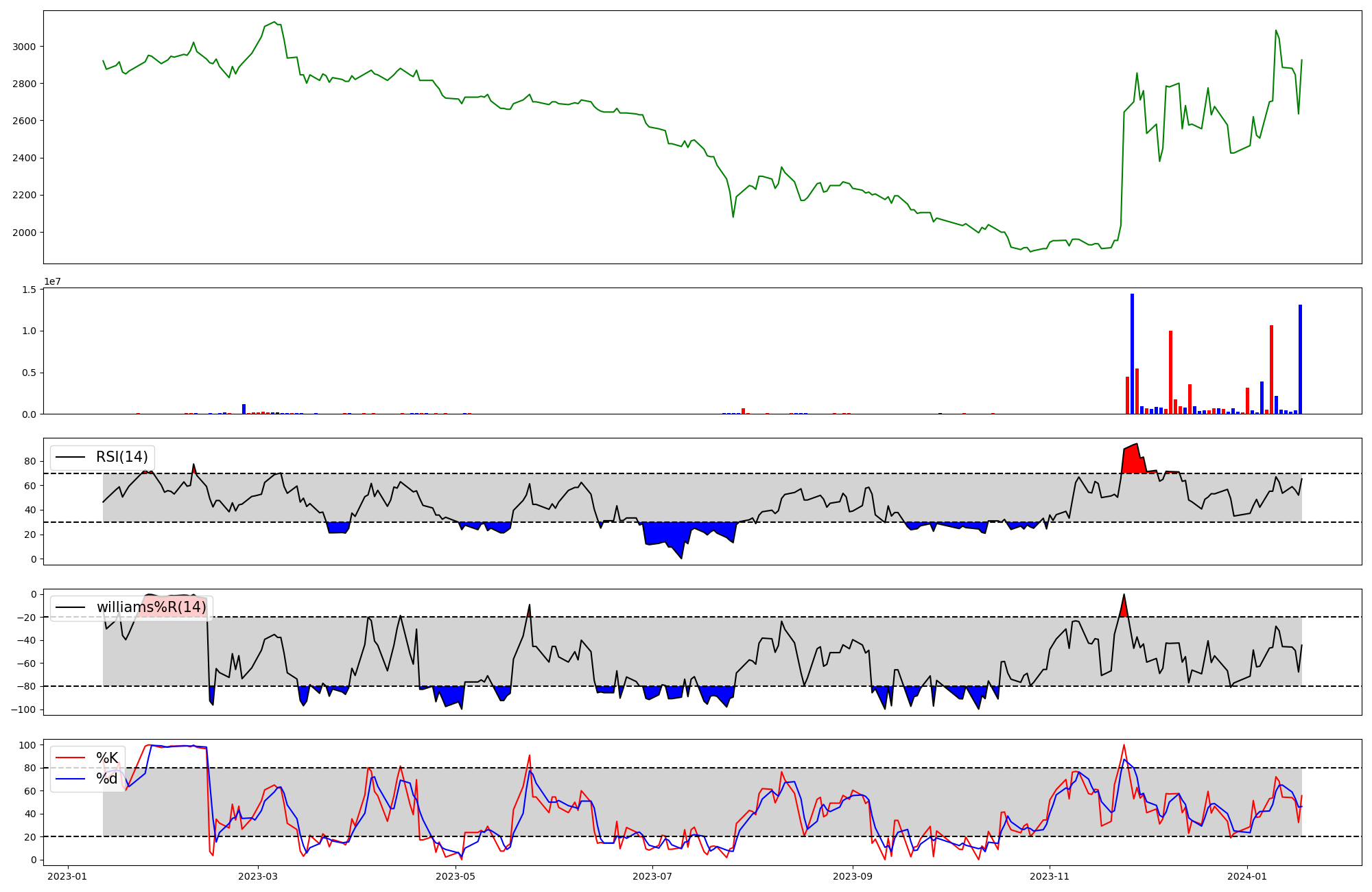Screen dimensions: 1372x892
Task: Click the RSI(14) legend label
Action: pyautogui.click(x=121, y=457)
